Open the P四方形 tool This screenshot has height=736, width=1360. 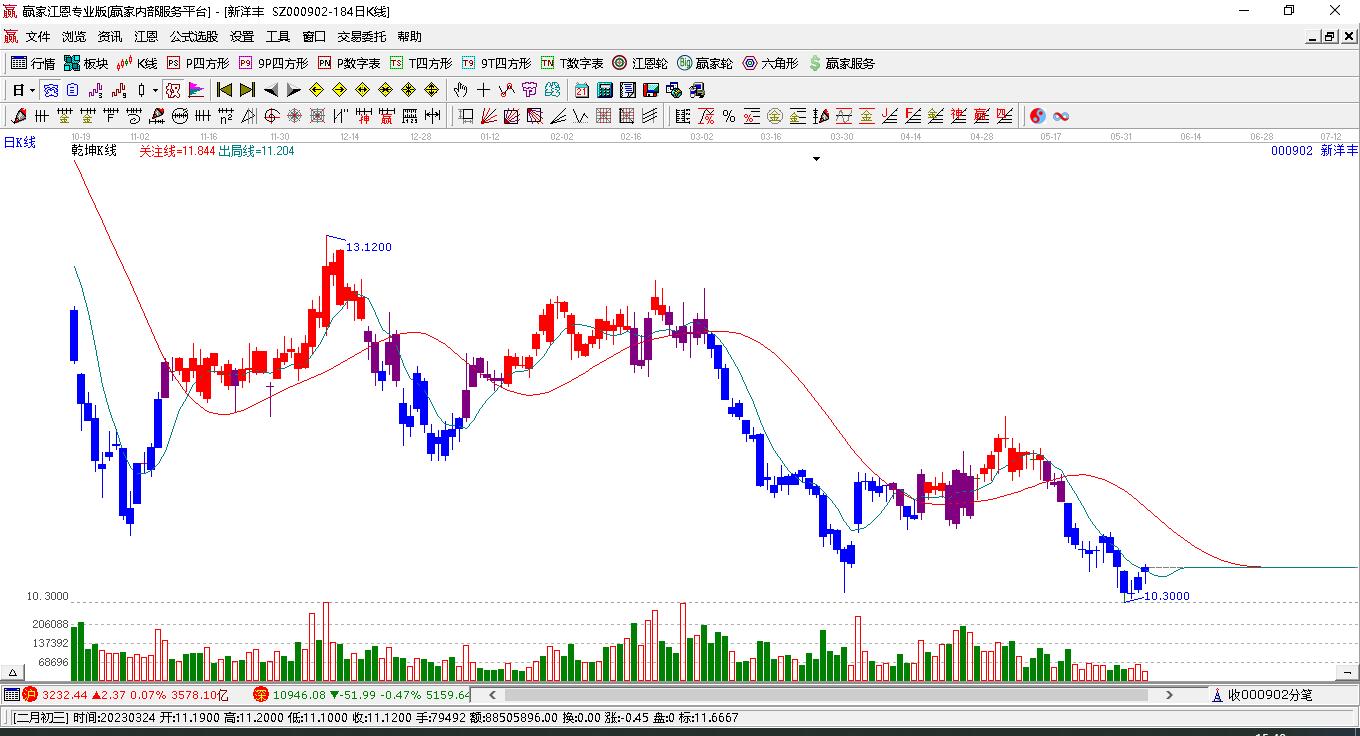point(198,63)
